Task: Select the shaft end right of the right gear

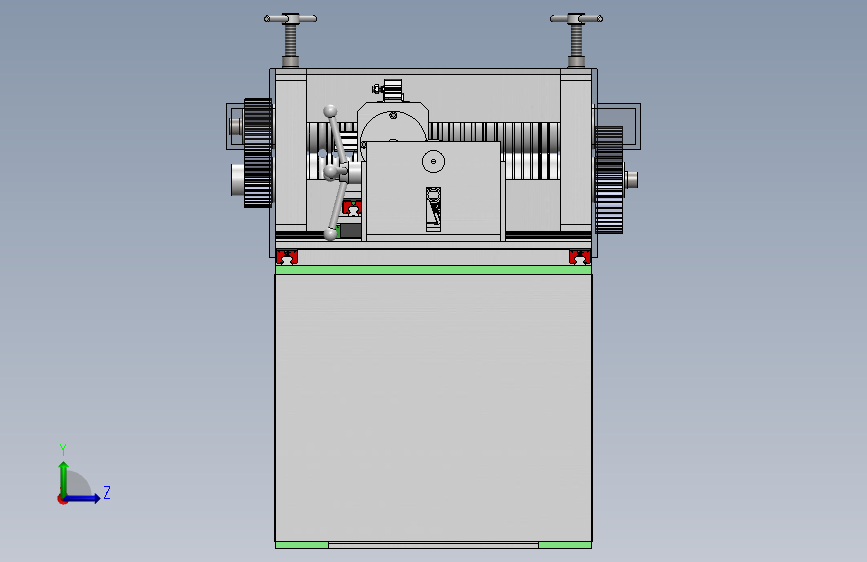Action: coord(631,179)
